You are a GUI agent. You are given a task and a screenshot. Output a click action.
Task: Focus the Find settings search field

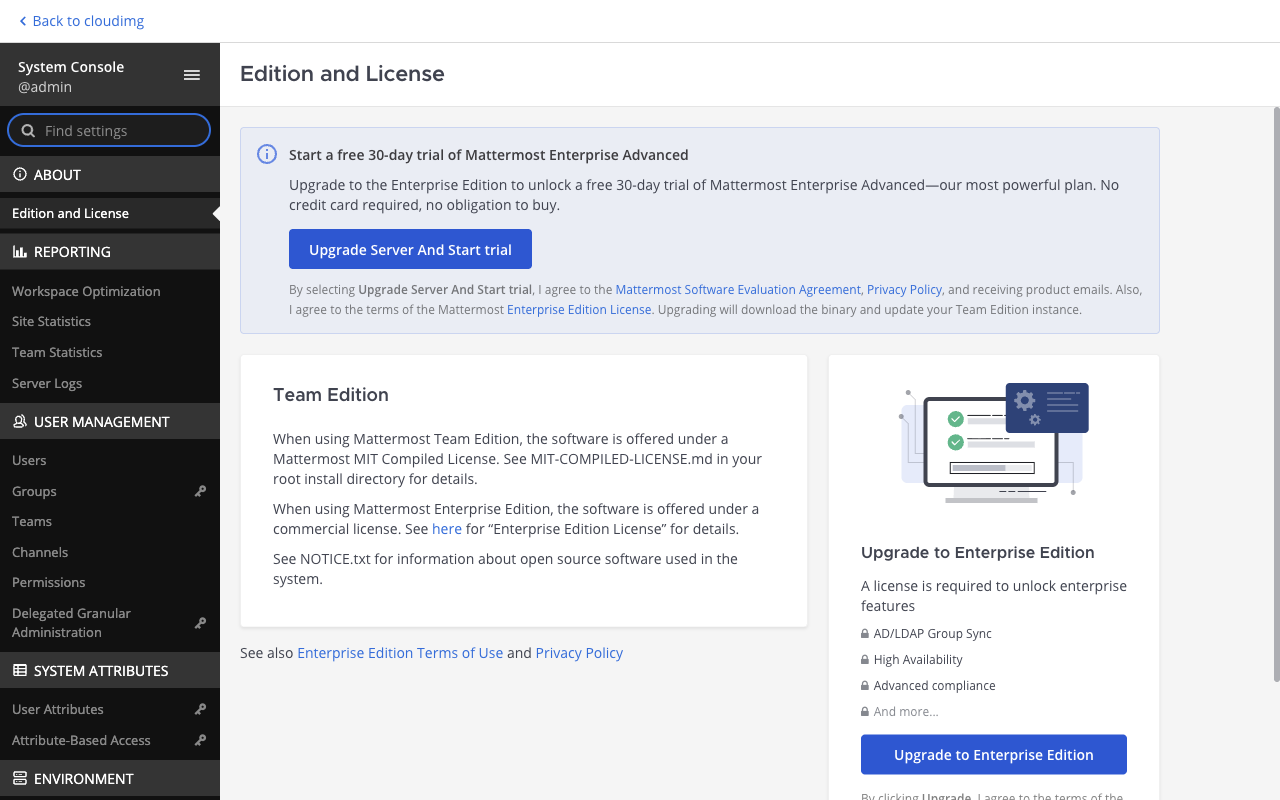click(x=109, y=130)
